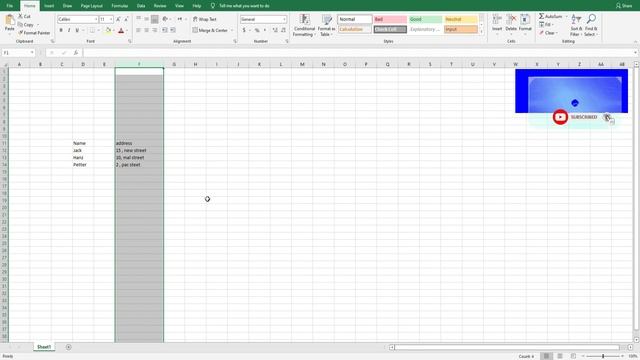640x360 pixels.
Task: Click the Increase Font Size icon
Action: click(118, 19)
